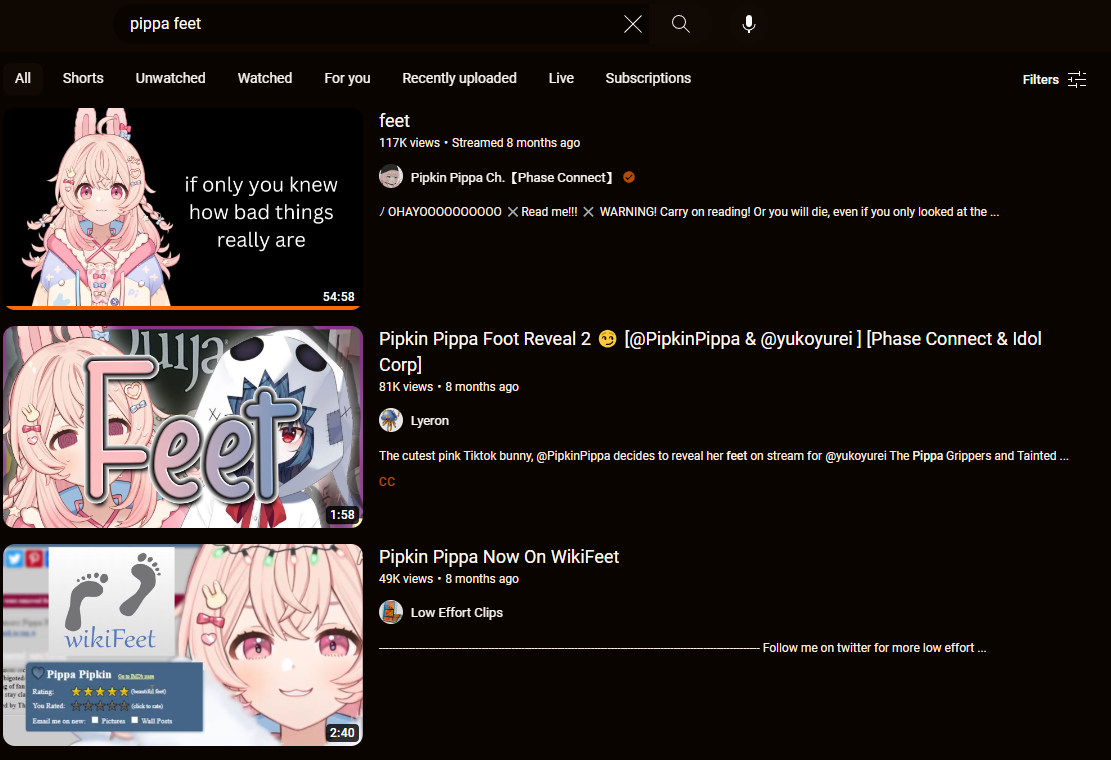Click the CC closed captions badge

click(x=387, y=482)
